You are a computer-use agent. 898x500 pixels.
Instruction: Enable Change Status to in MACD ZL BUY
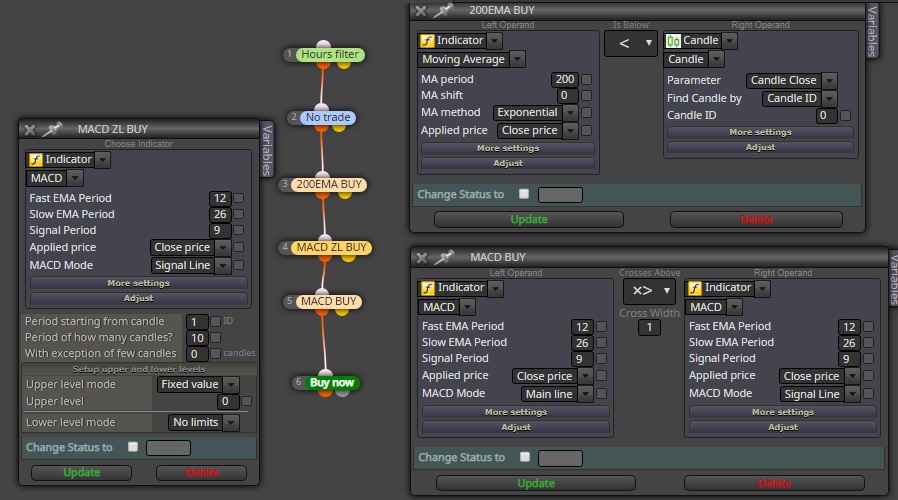133,447
